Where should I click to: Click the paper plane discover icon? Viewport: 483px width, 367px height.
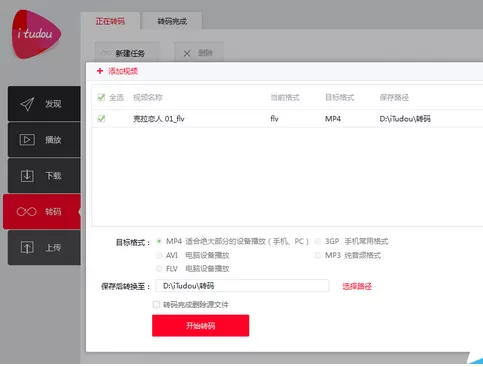(x=27, y=104)
